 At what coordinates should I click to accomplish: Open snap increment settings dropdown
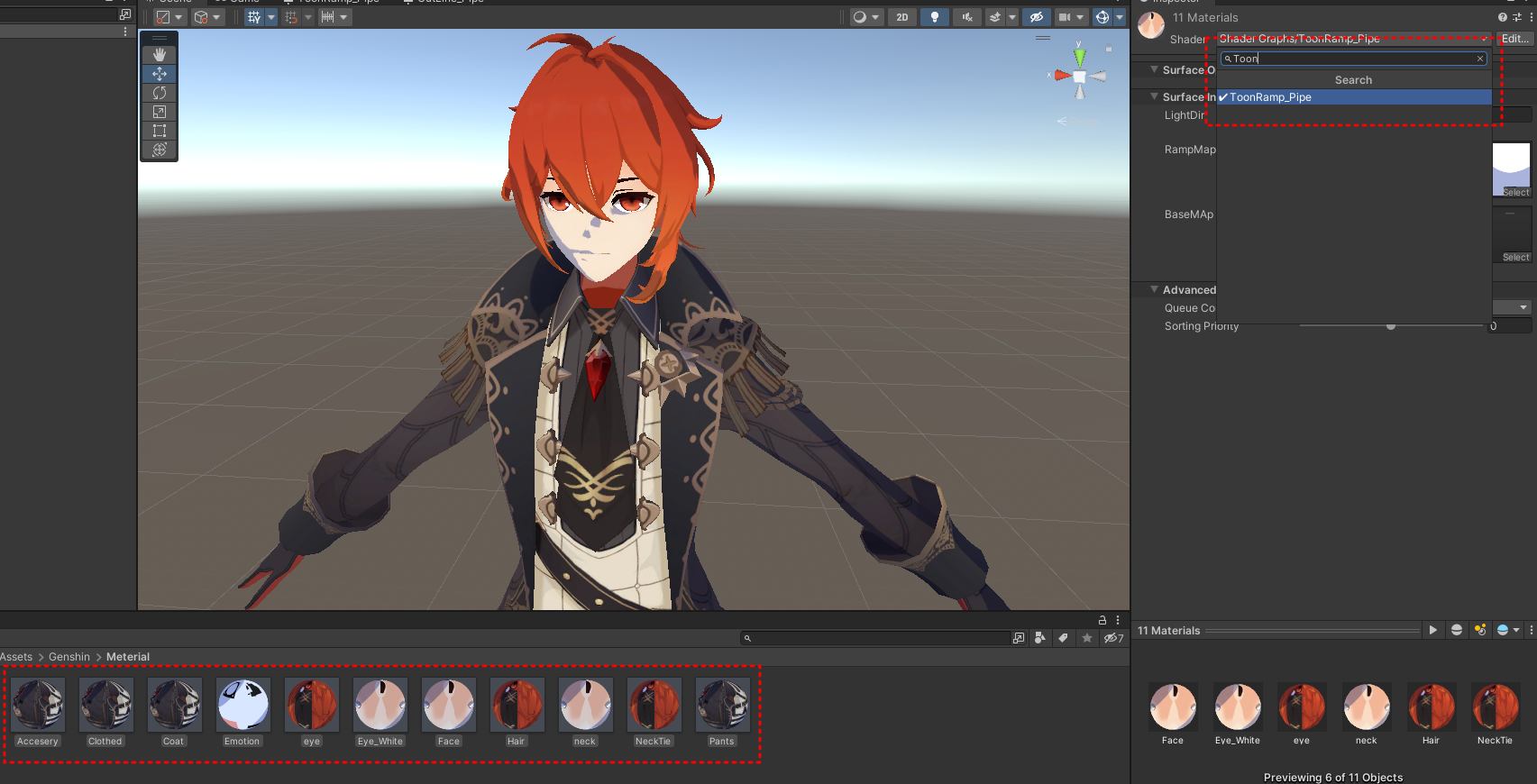334,17
